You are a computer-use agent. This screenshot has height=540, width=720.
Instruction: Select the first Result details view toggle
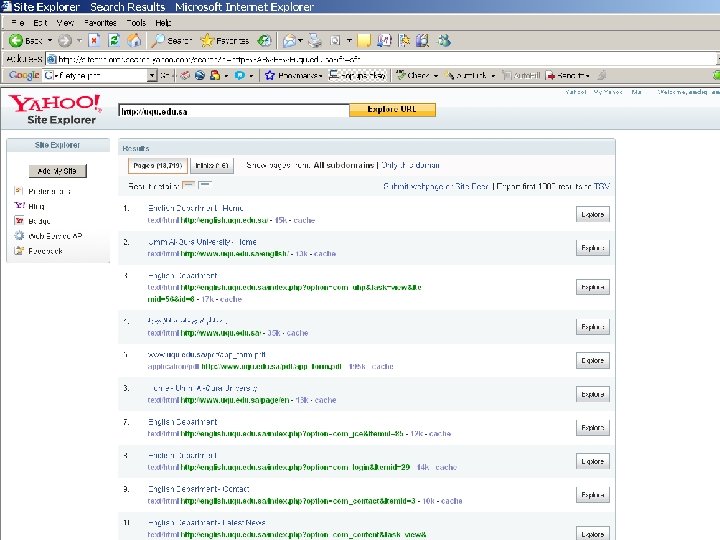point(188,186)
